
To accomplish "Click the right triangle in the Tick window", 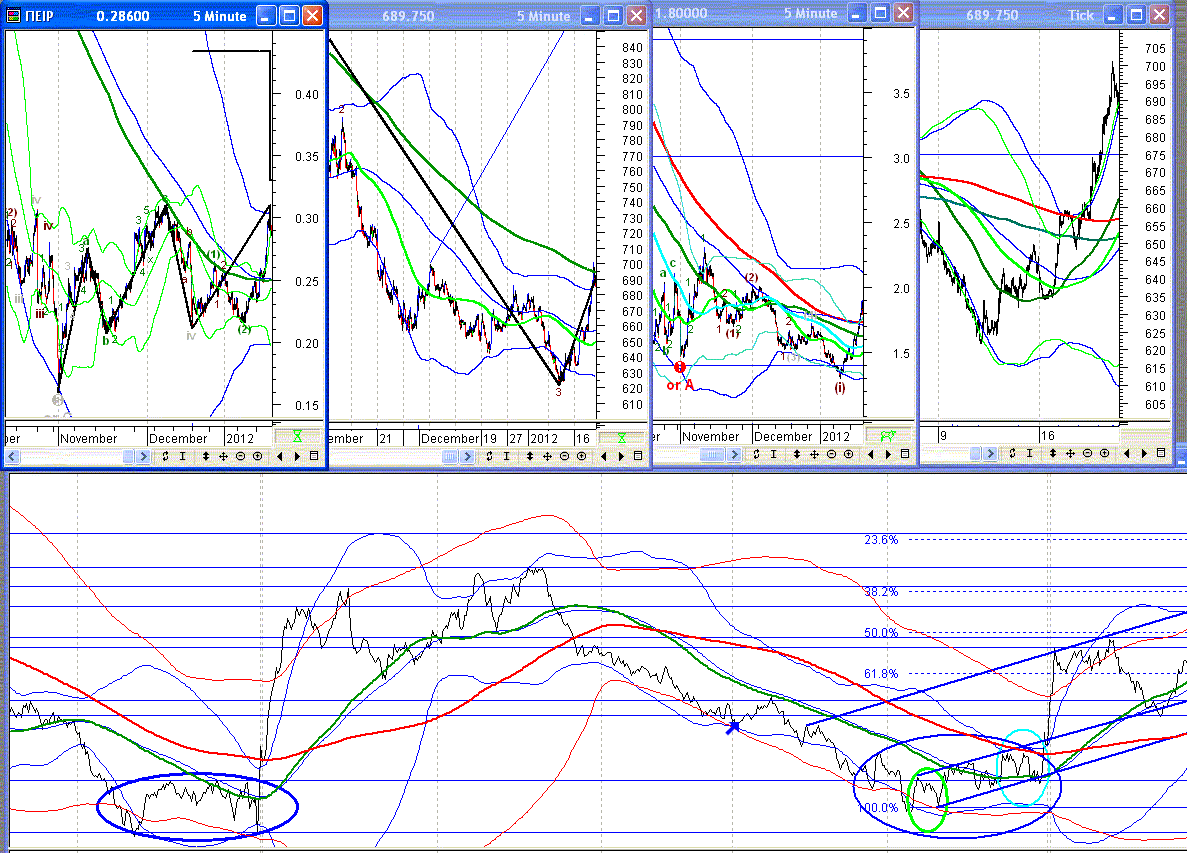I will point(1143,453).
